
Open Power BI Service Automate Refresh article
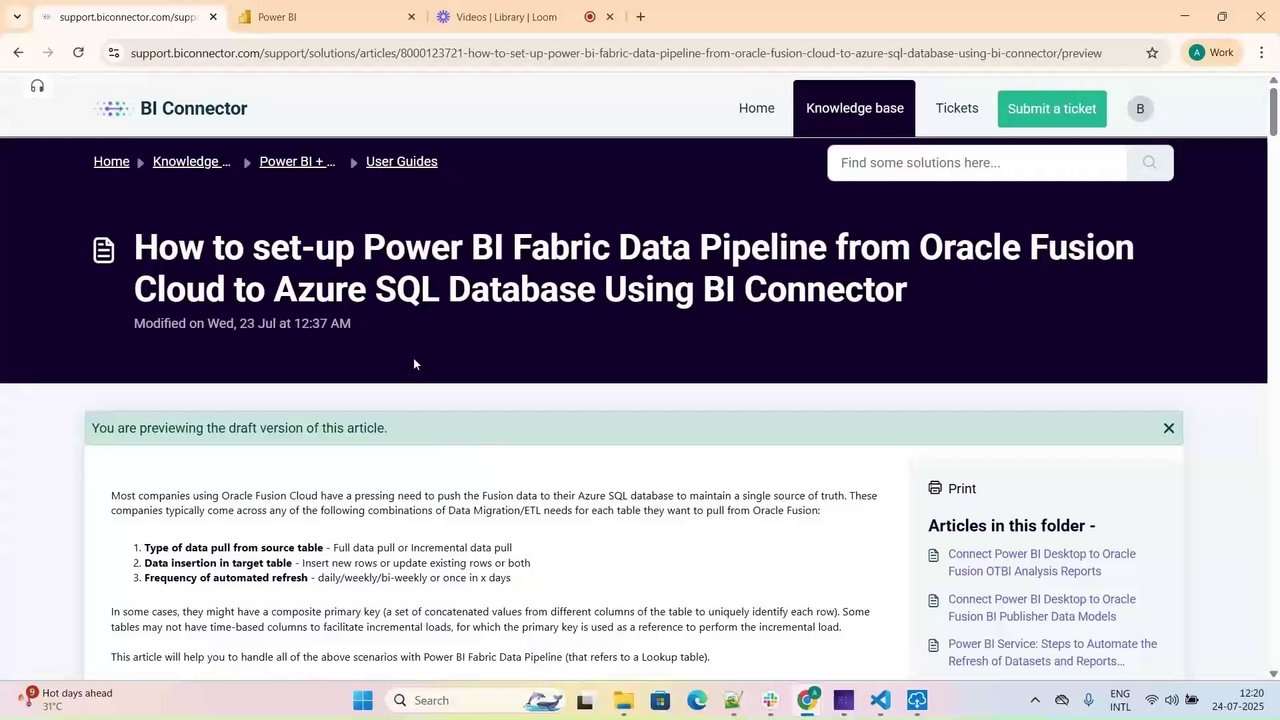pos(1052,653)
